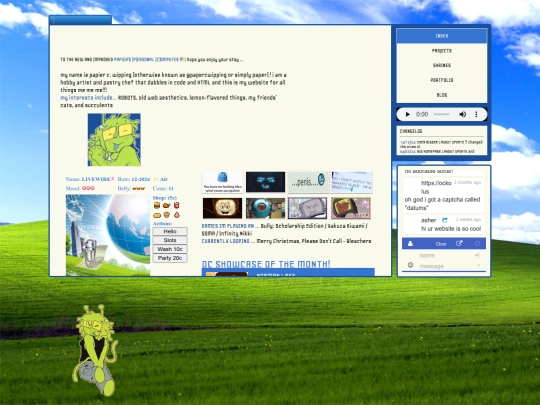This screenshot has width=540, height=405.
Task: Open the INDEX navigation tab
Action: [x=442, y=36]
